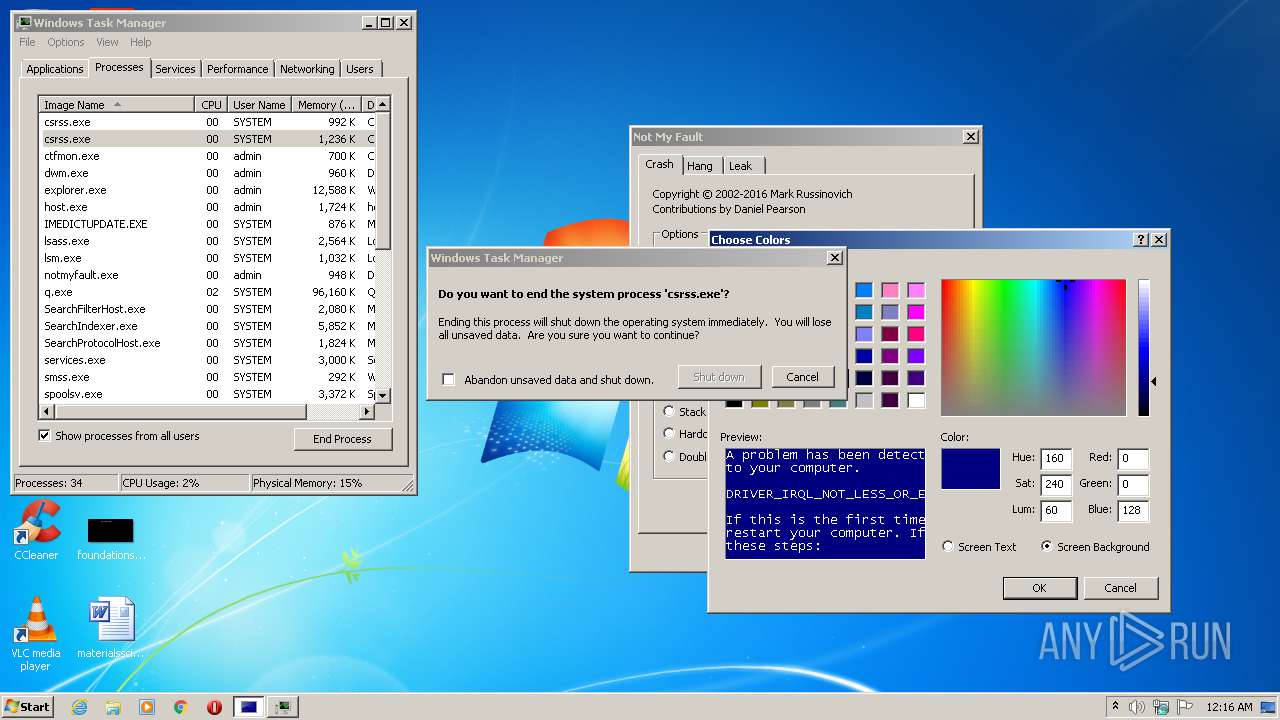This screenshot has width=1280, height=720.
Task: Click the volume speaker tray icon
Action: point(1137,707)
